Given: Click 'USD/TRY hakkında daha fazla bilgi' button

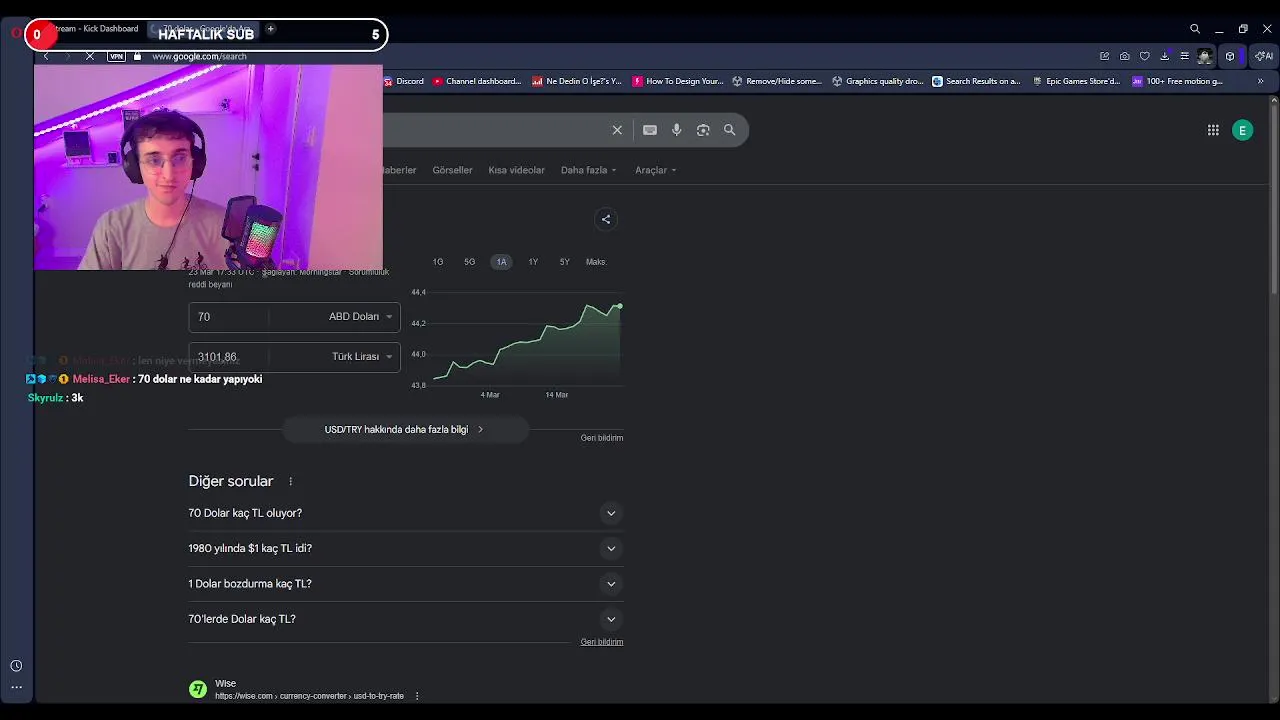Looking at the screenshot, I should tap(405, 429).
